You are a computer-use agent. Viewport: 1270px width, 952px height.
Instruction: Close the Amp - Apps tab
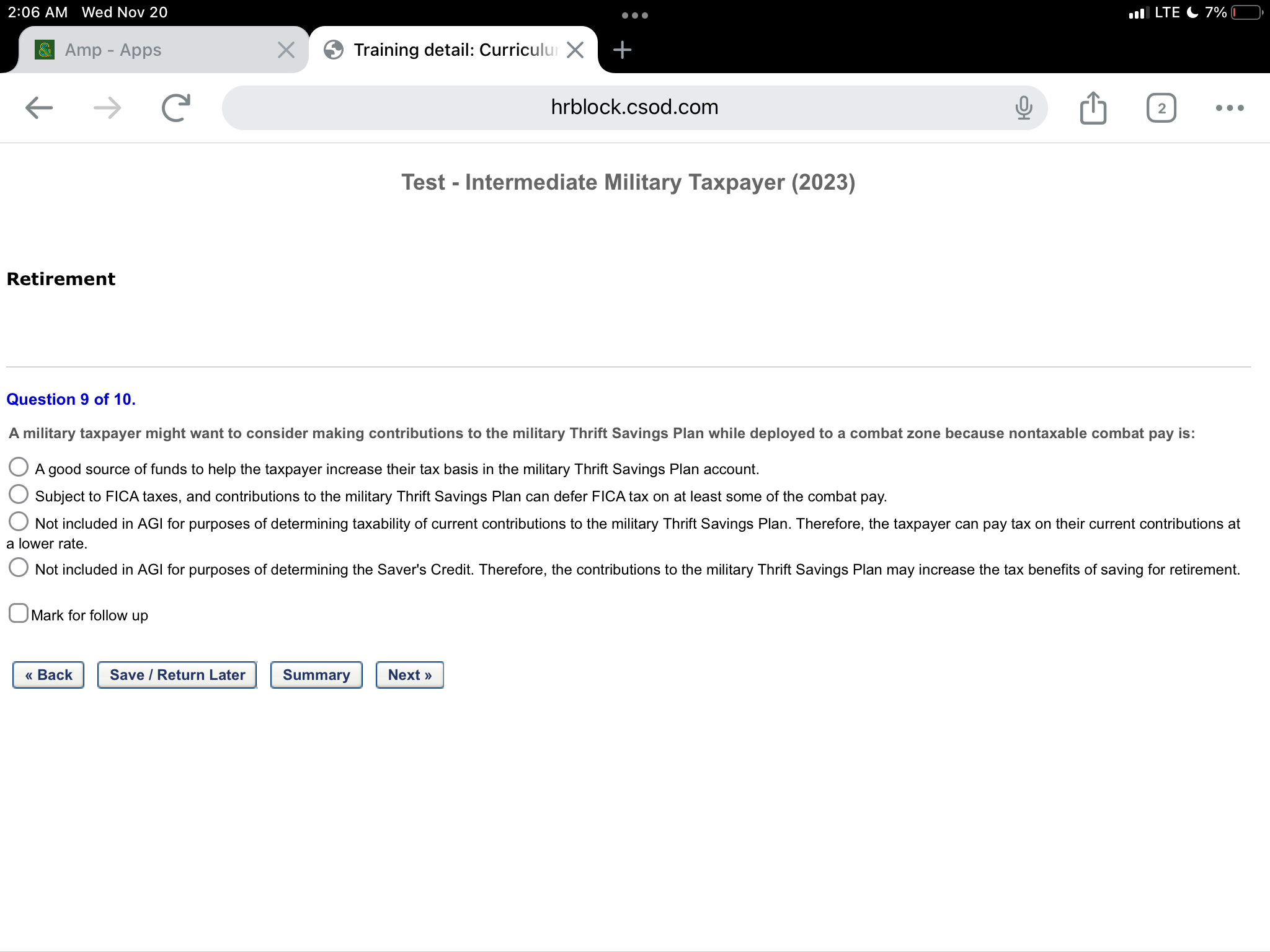tap(286, 50)
